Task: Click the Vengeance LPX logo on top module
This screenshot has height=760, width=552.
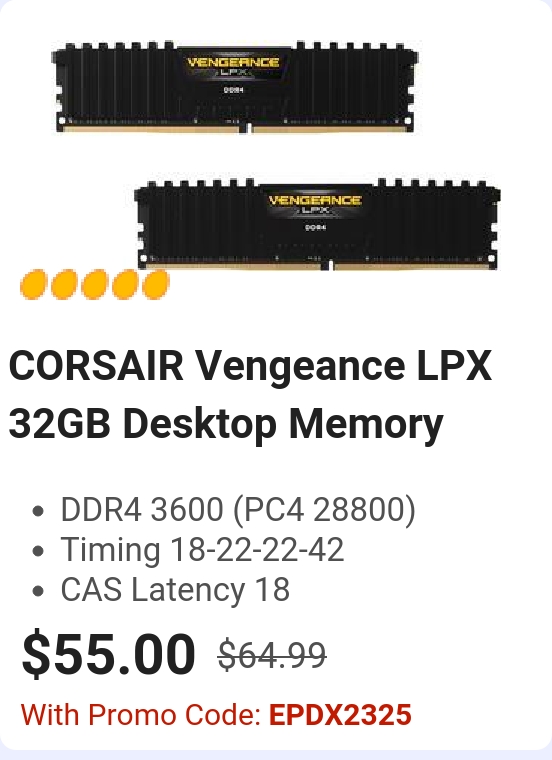Action: pyautogui.click(x=233, y=66)
